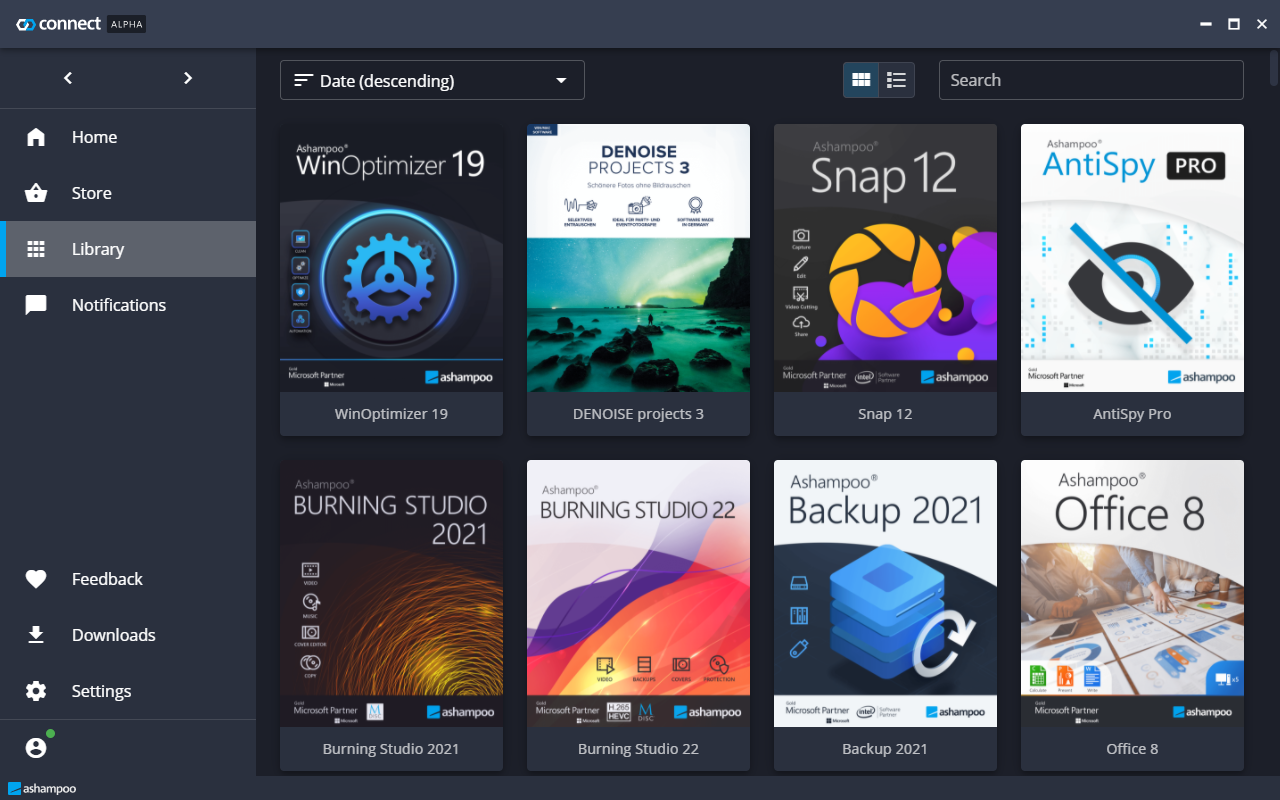Click the Notifications speech bubble icon
The height and width of the screenshot is (800, 1280).
coord(36,305)
